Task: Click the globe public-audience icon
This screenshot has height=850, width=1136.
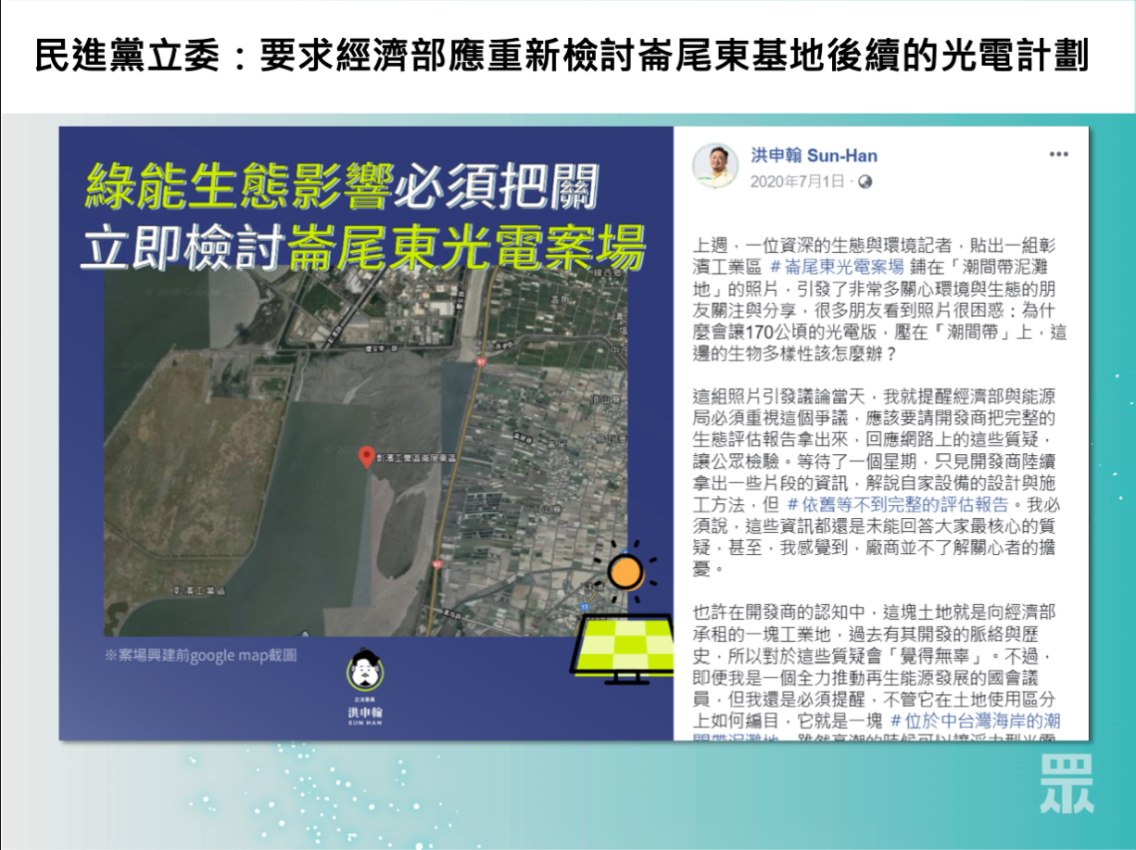Action: pos(866,182)
